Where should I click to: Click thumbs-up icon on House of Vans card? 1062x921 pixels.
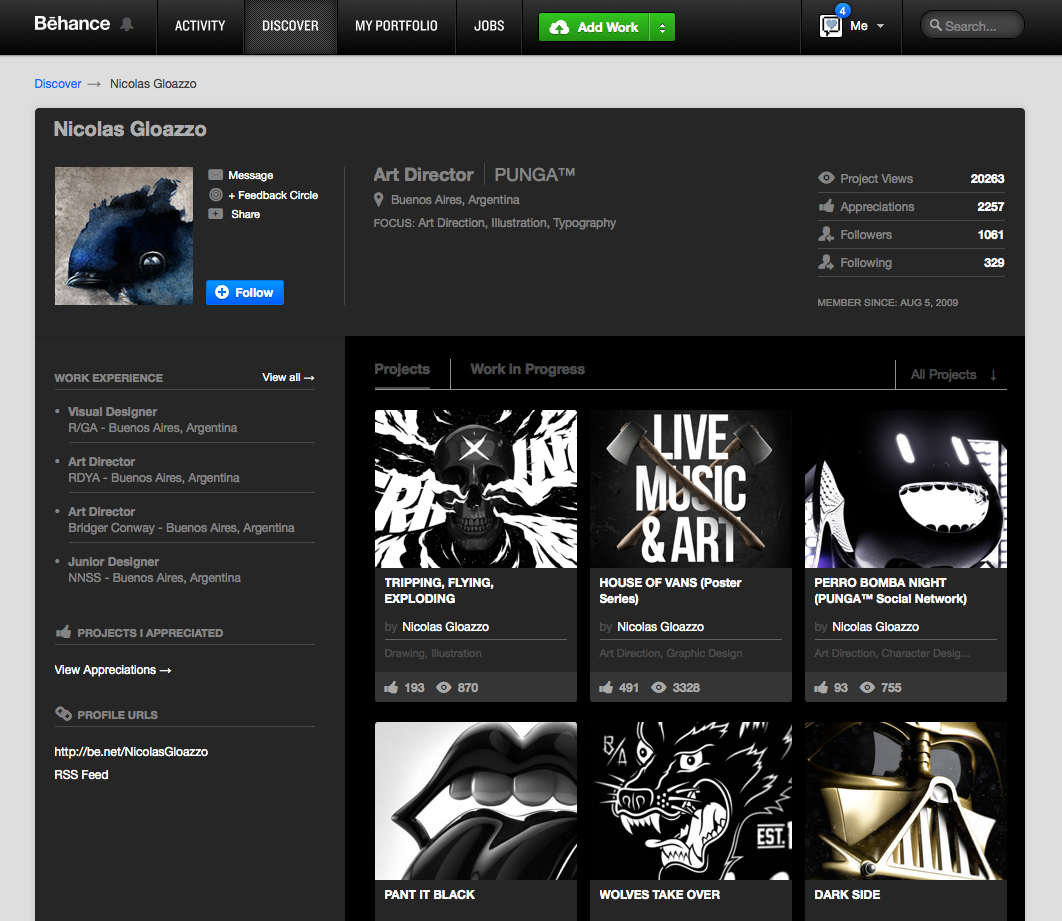pos(606,687)
